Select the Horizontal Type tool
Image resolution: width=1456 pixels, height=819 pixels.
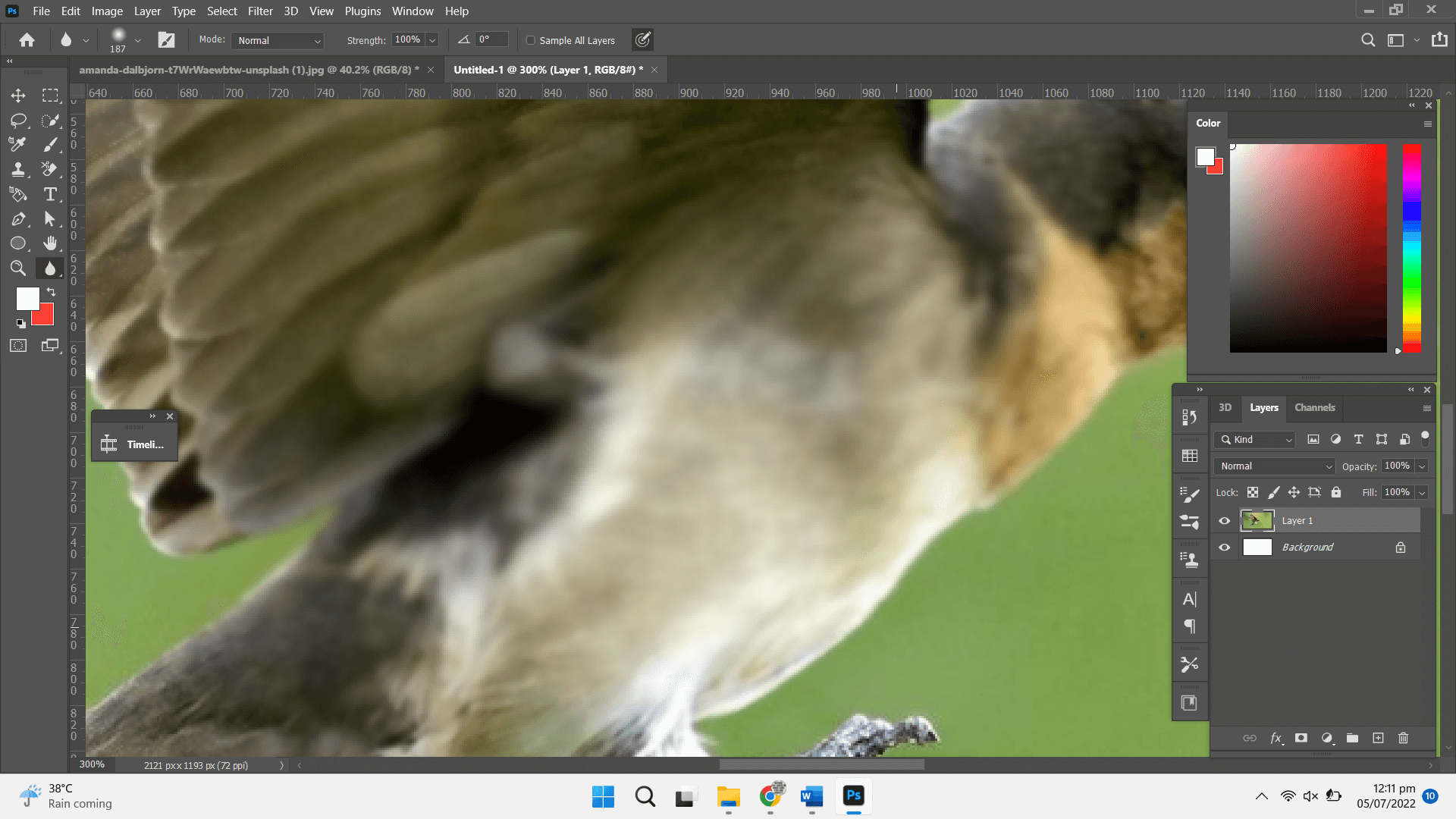click(x=50, y=194)
